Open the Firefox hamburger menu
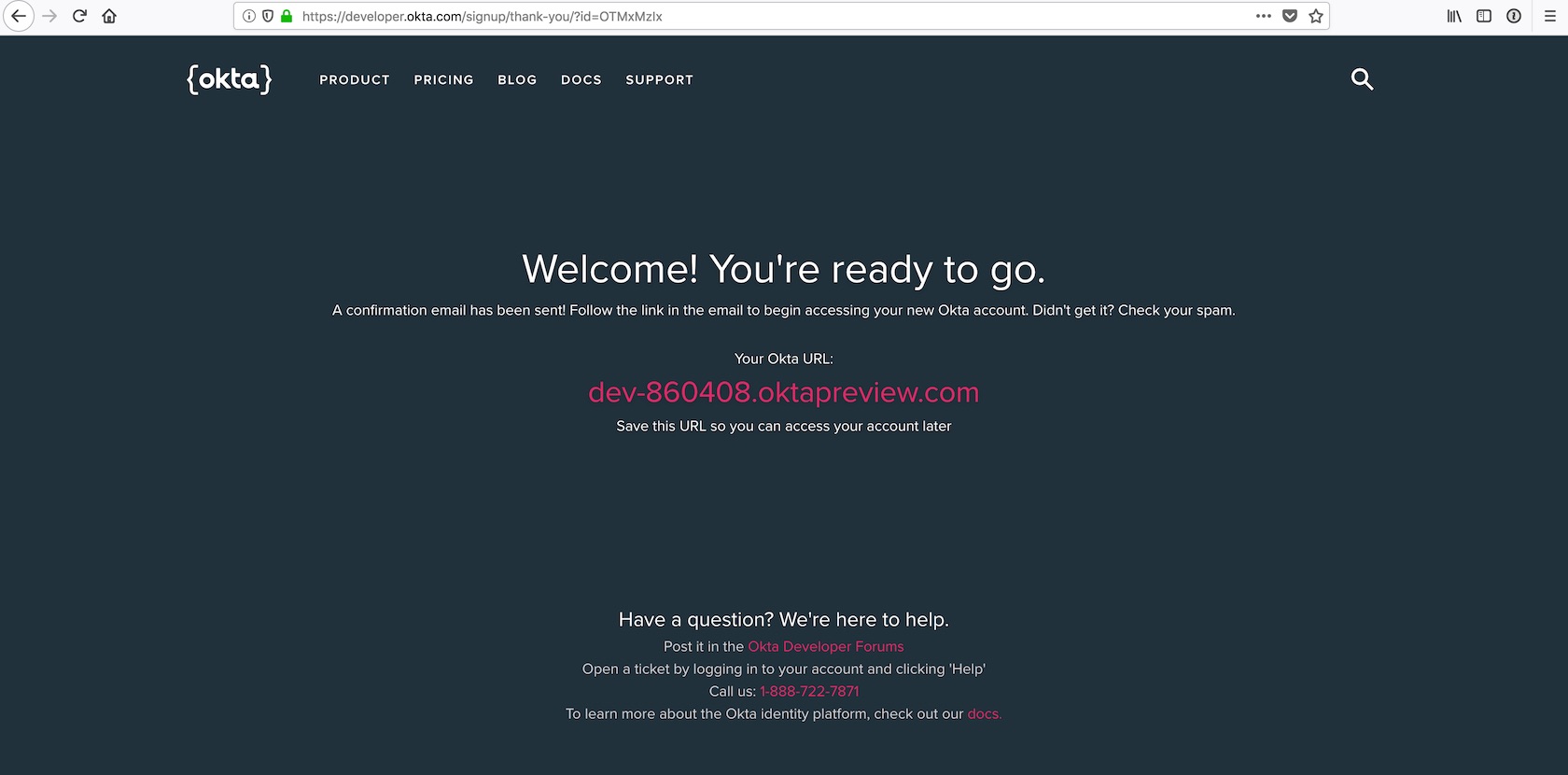The height and width of the screenshot is (775, 1568). (x=1550, y=16)
